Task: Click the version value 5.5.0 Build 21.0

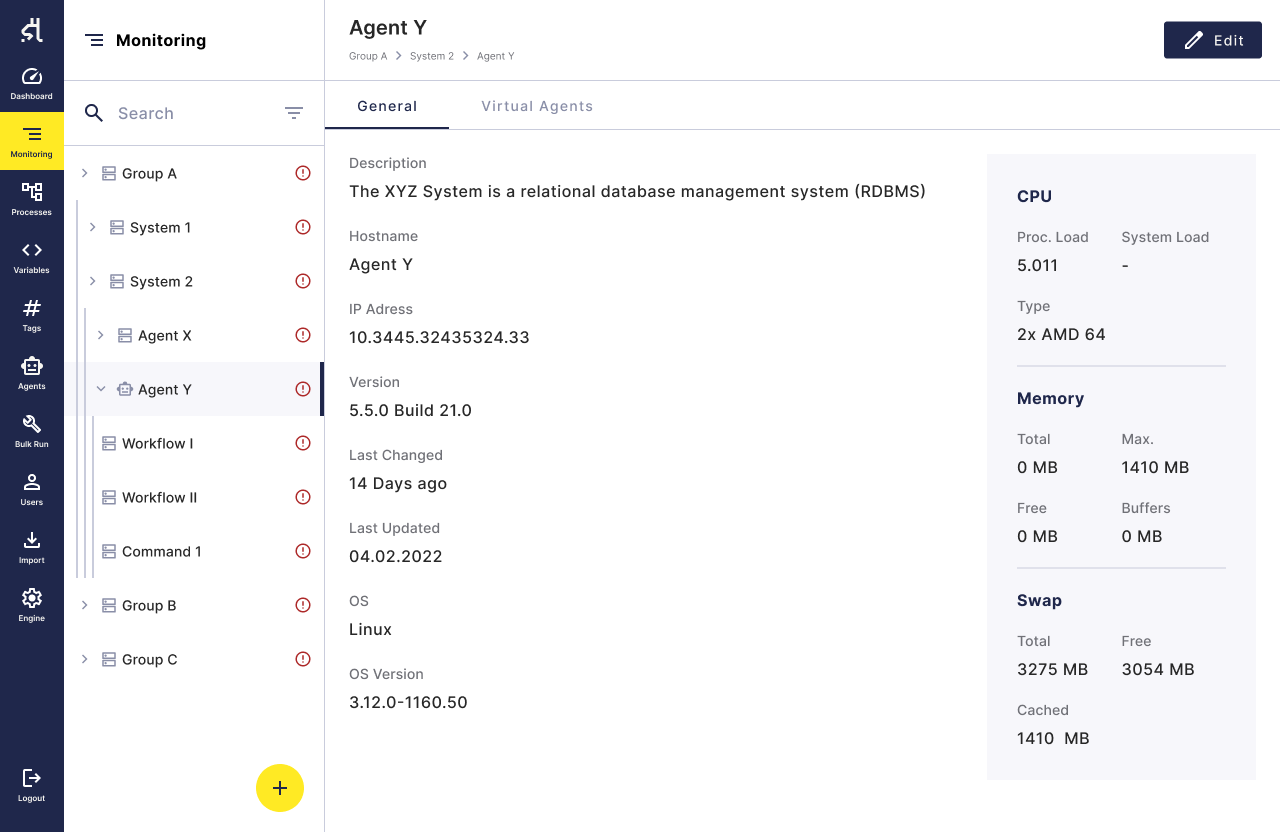Action: (x=410, y=410)
